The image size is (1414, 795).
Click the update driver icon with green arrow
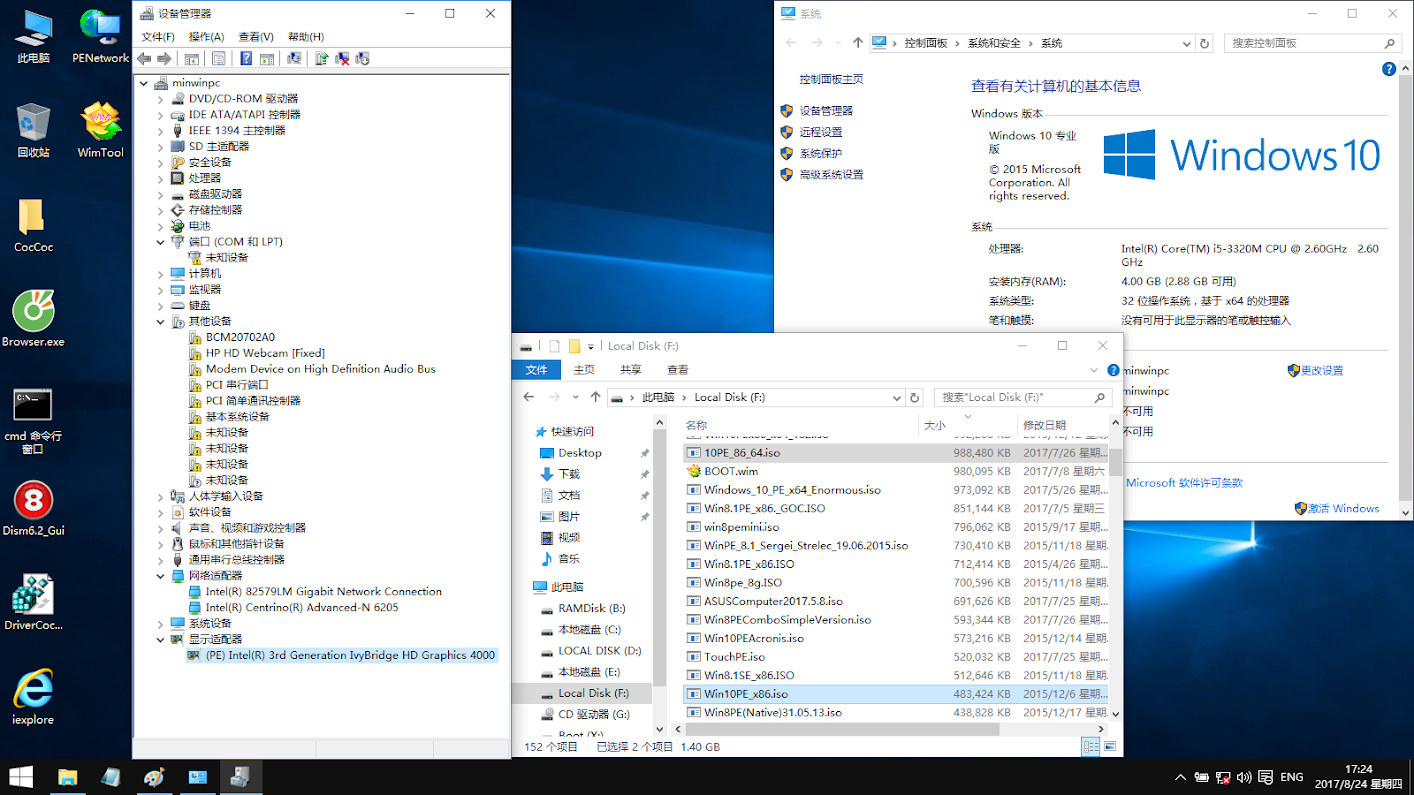[321, 59]
